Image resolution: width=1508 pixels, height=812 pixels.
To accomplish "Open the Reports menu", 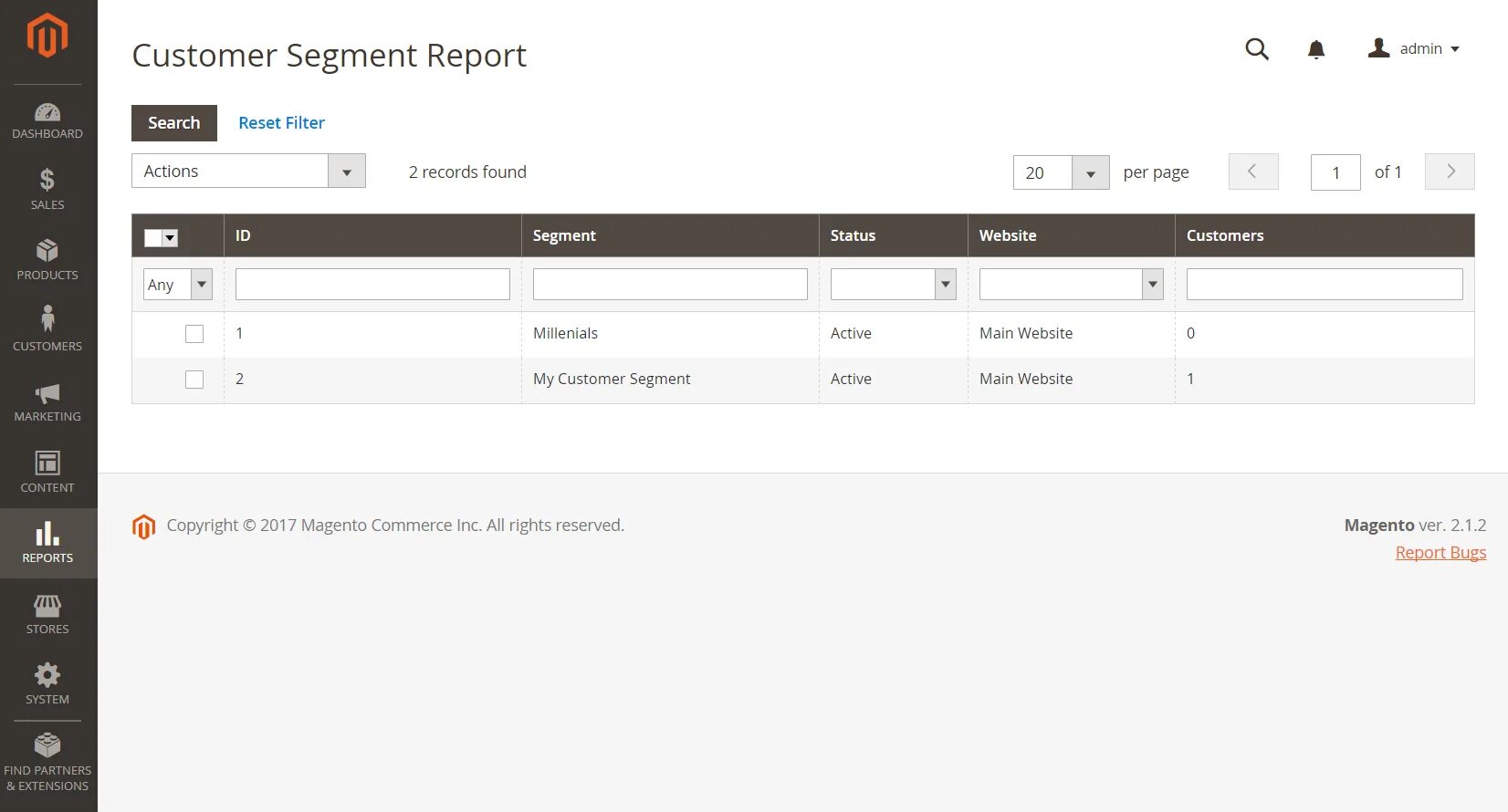I will tap(47, 543).
